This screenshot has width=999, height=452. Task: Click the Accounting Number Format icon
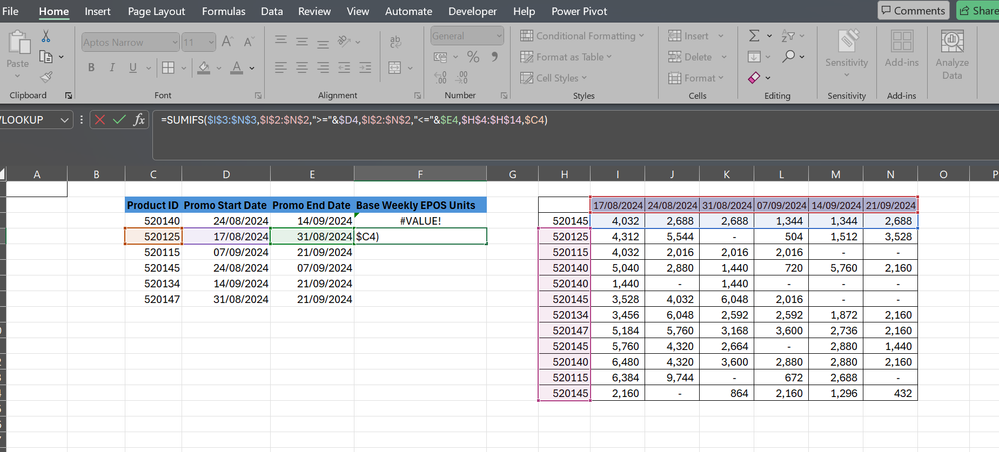pyautogui.click(x=441, y=57)
